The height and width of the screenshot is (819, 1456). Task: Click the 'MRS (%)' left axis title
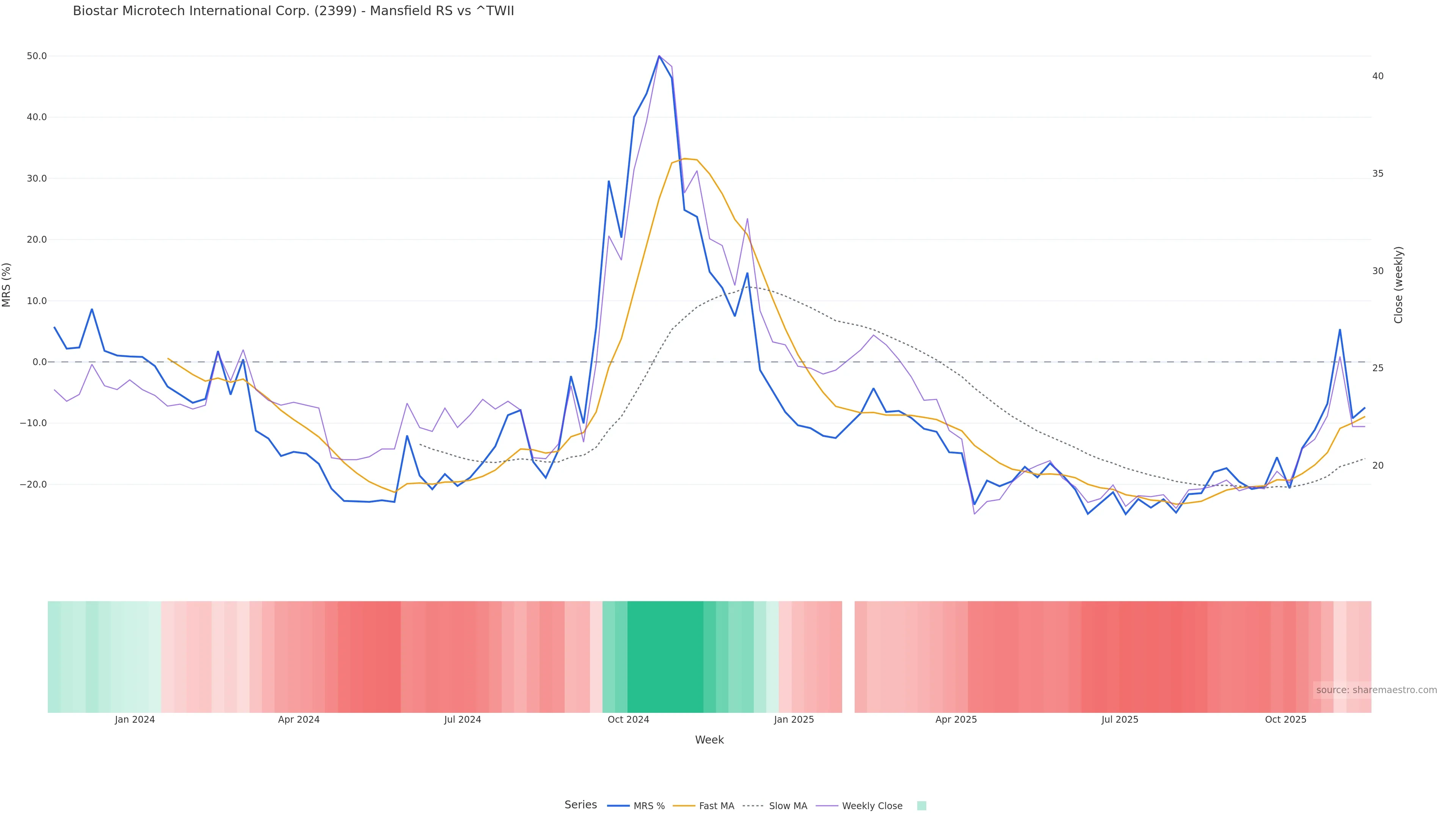[x=7, y=285]
